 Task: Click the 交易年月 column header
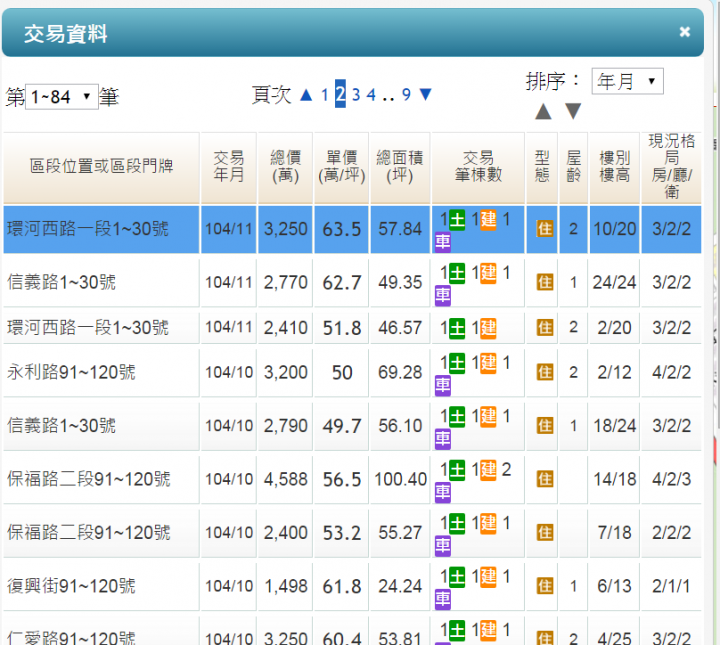[x=229, y=168]
